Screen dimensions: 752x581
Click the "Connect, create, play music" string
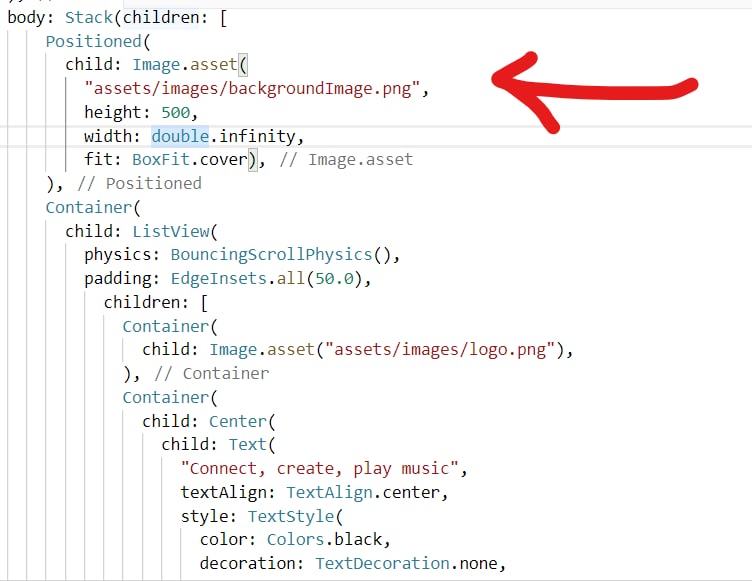(320, 468)
